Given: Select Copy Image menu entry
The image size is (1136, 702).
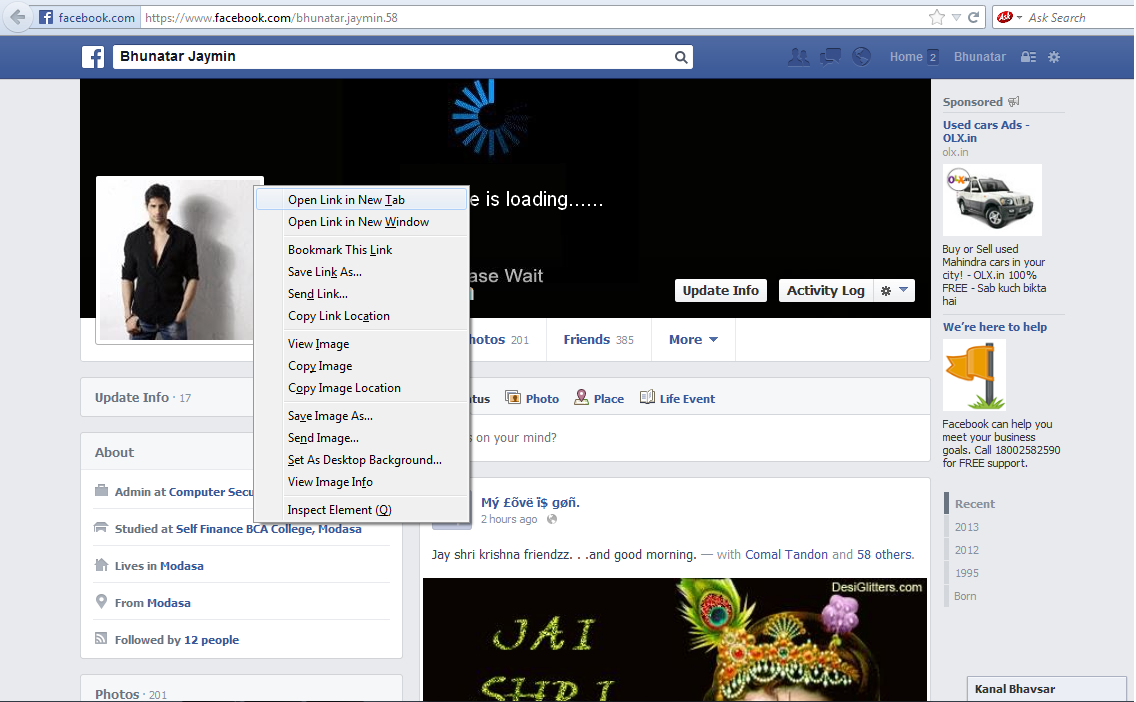Looking at the screenshot, I should click(361, 366).
